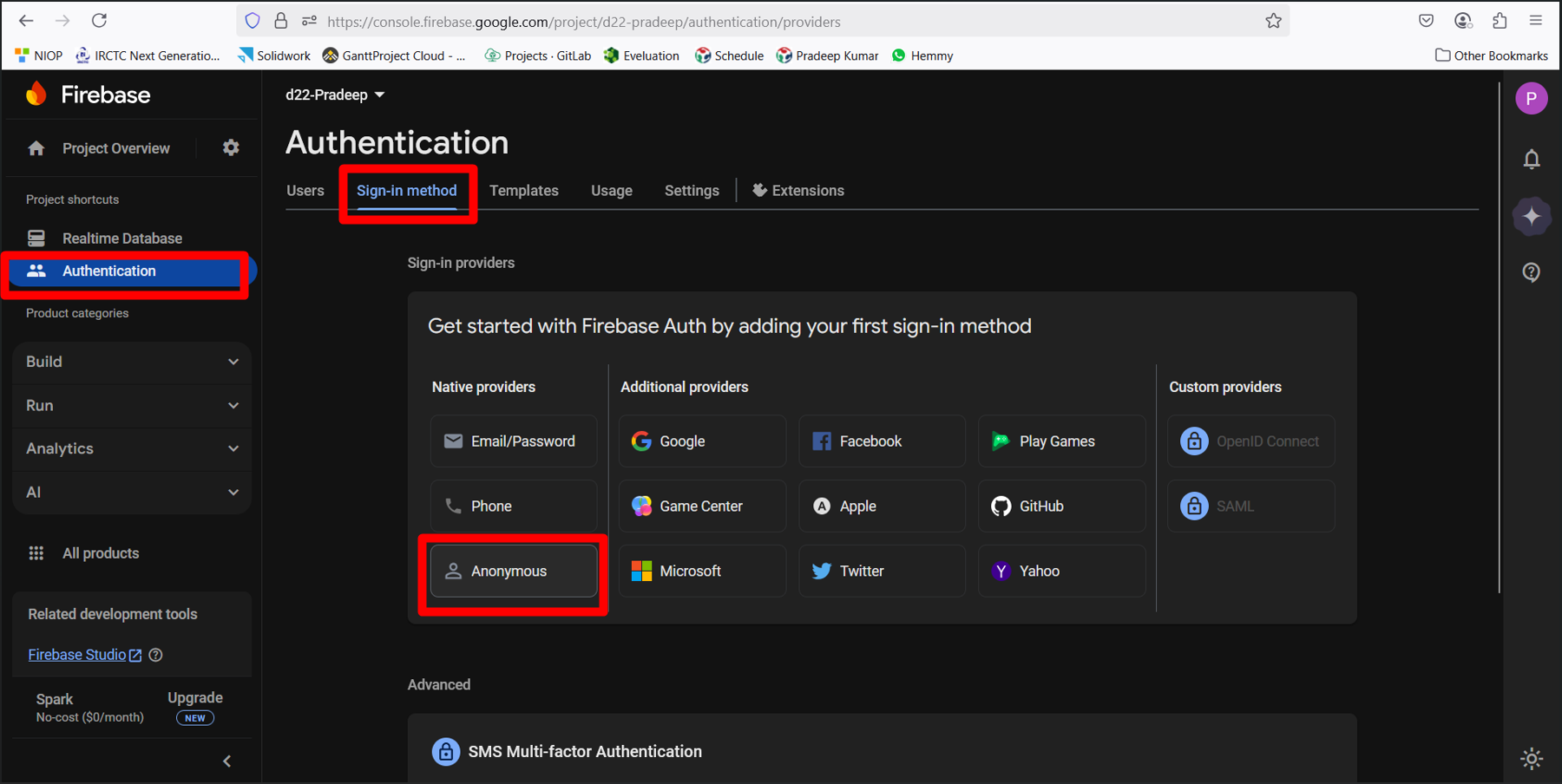1562x784 pixels.
Task: Click the Project Overview home icon
Action: 36,148
